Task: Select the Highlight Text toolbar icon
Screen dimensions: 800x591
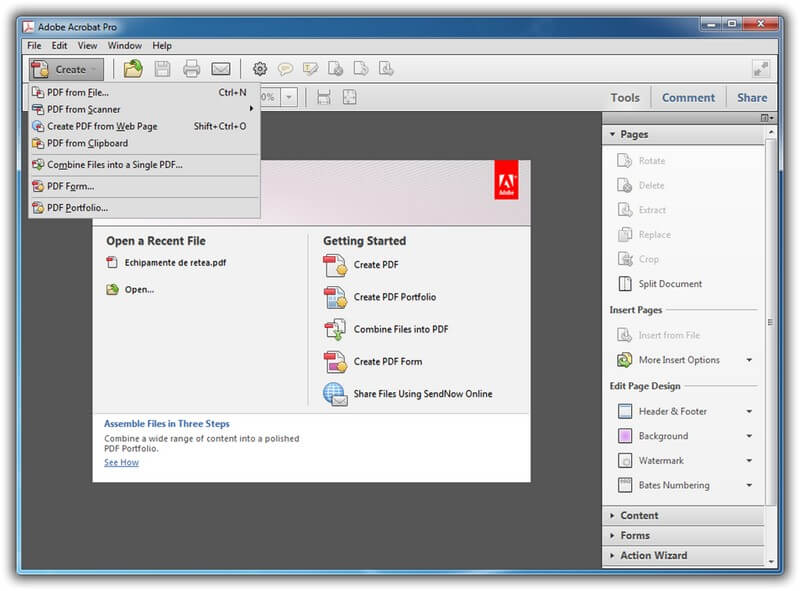Action: 310,69
